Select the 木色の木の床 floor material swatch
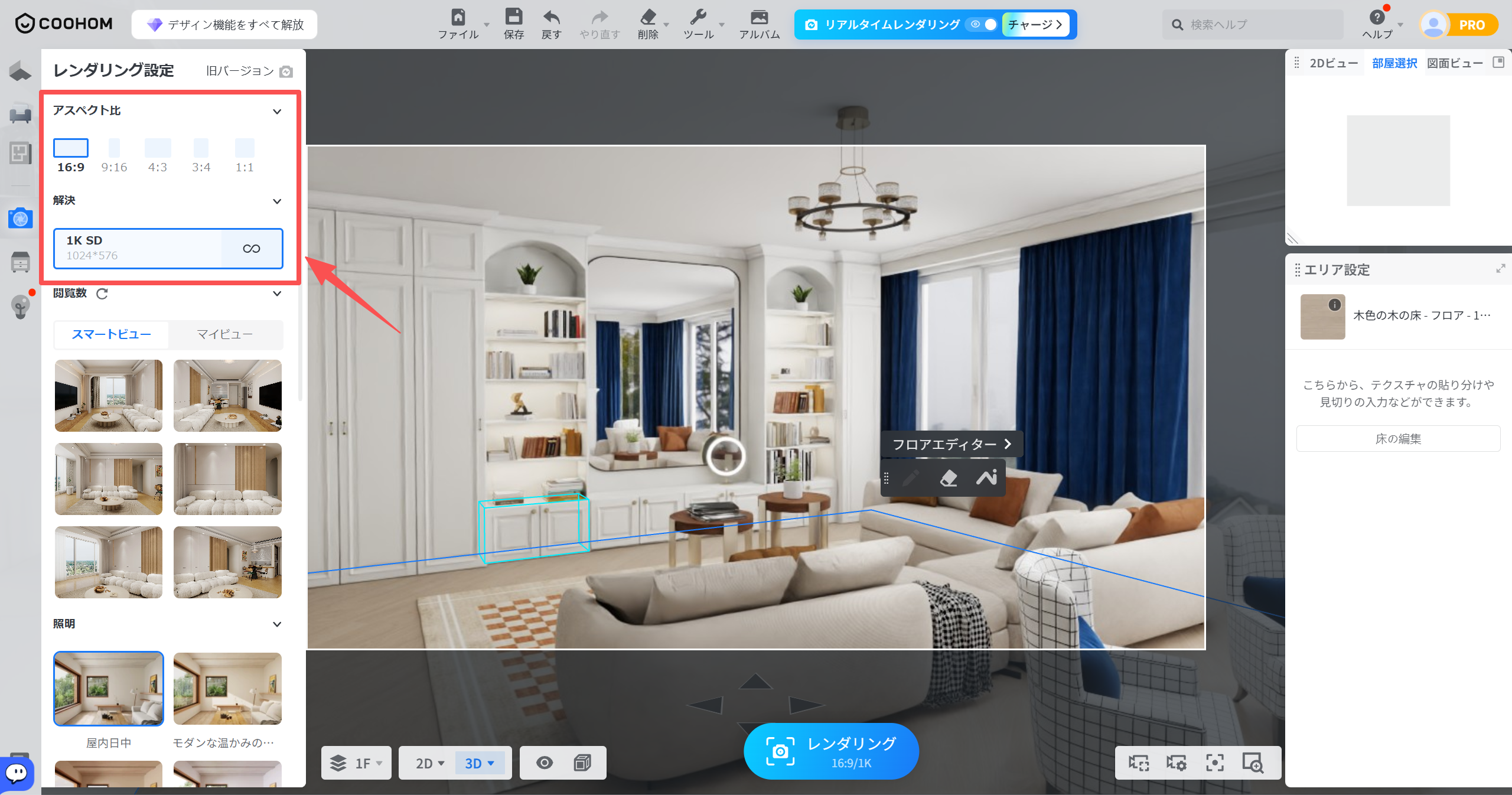 tap(1322, 317)
